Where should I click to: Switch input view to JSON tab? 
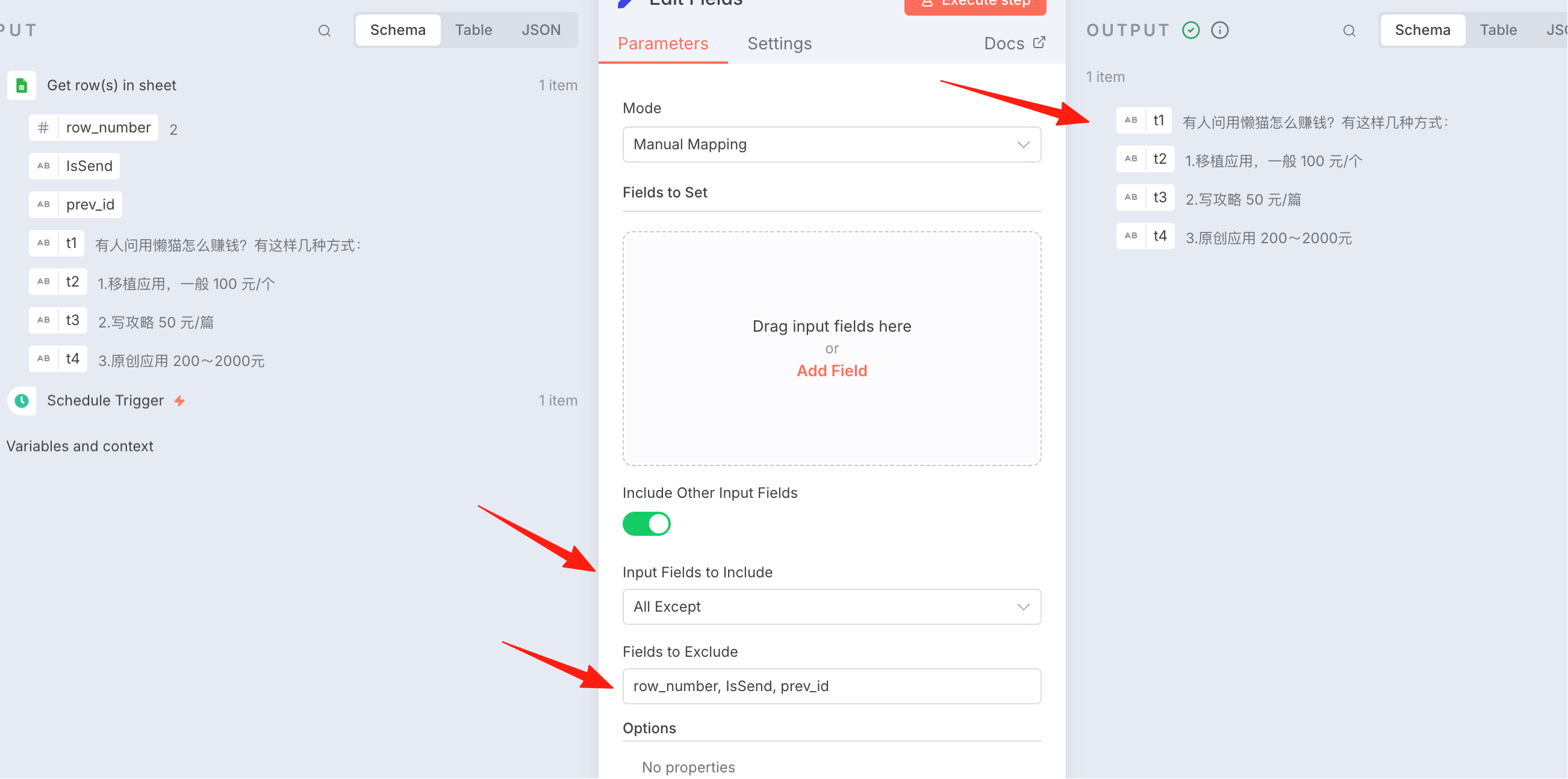541,30
